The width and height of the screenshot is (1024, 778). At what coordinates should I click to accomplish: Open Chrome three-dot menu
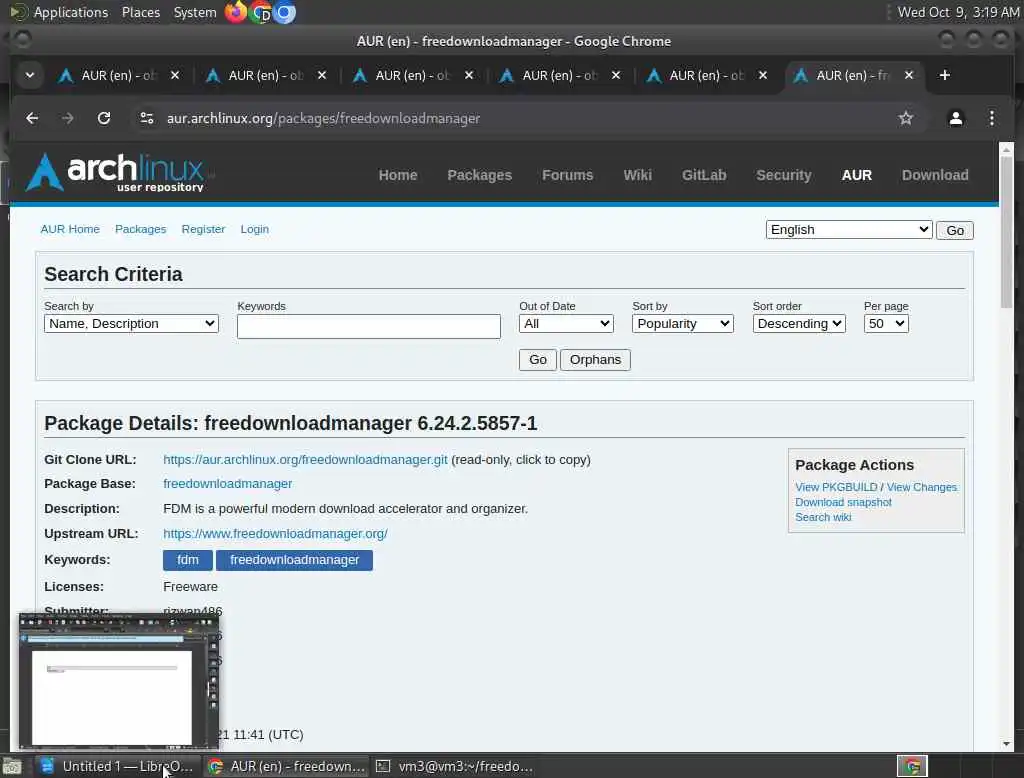point(991,118)
